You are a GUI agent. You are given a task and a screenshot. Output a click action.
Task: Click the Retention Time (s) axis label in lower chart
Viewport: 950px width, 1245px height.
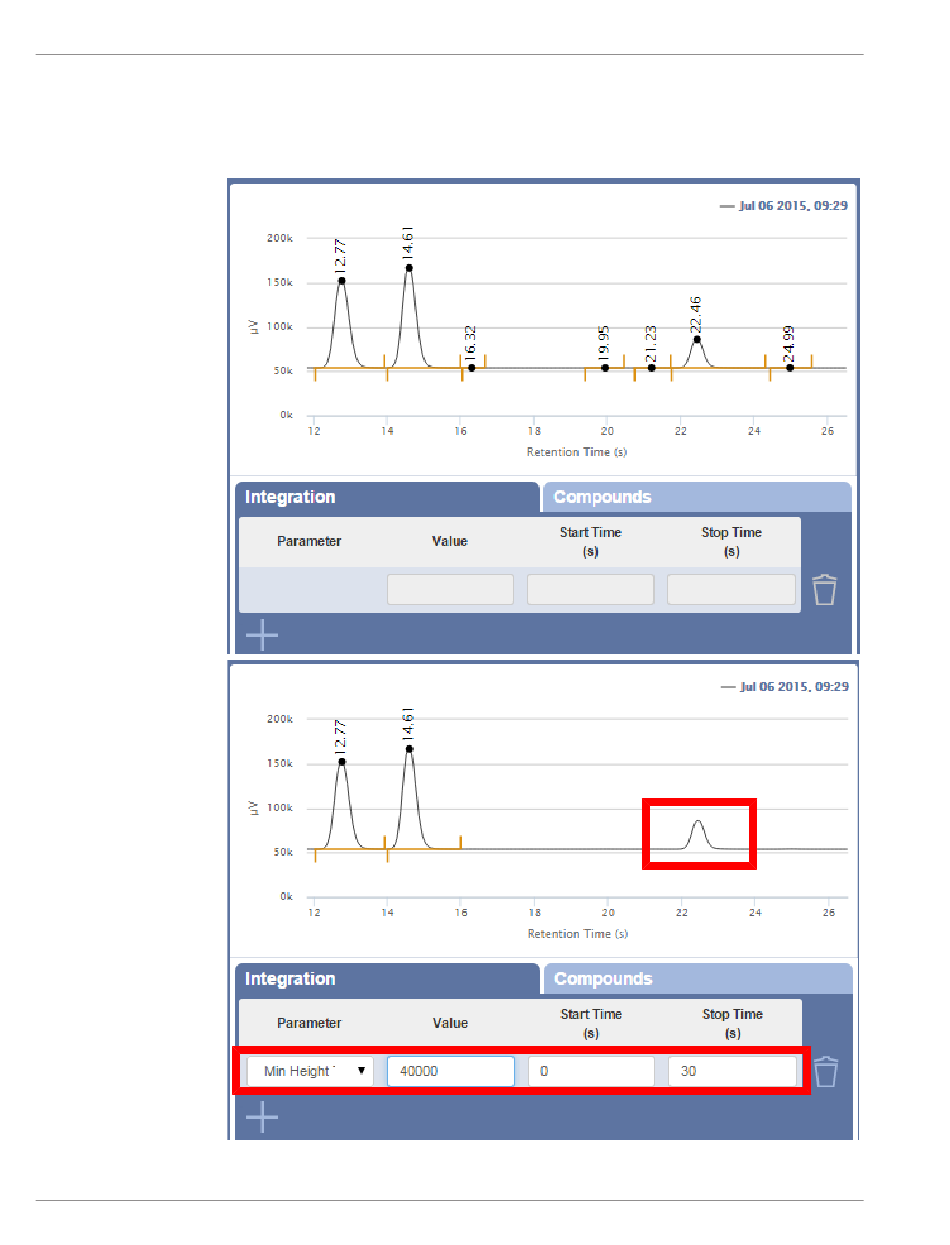coord(577,934)
